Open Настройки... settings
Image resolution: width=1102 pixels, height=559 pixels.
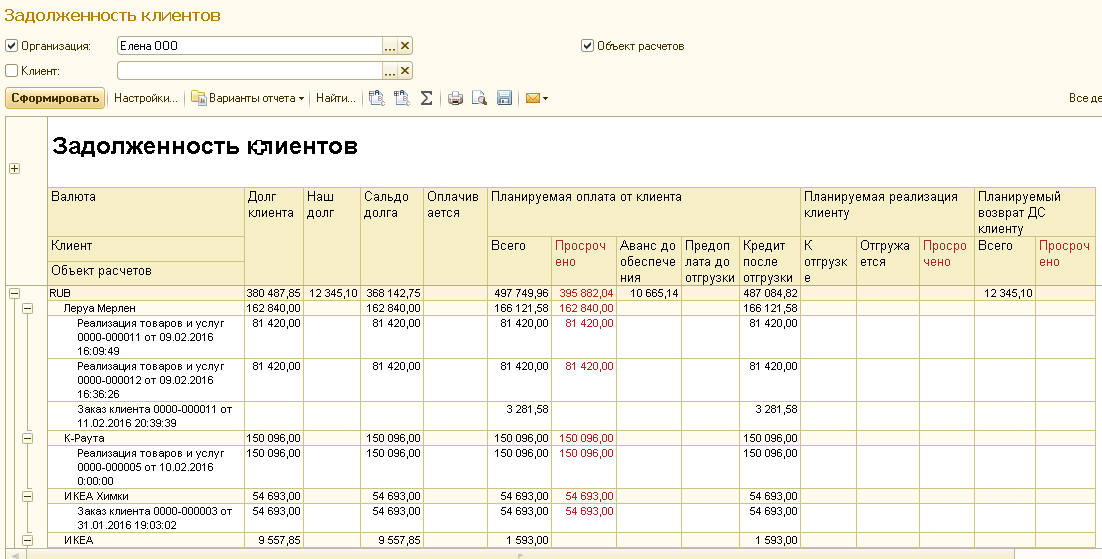pos(145,98)
